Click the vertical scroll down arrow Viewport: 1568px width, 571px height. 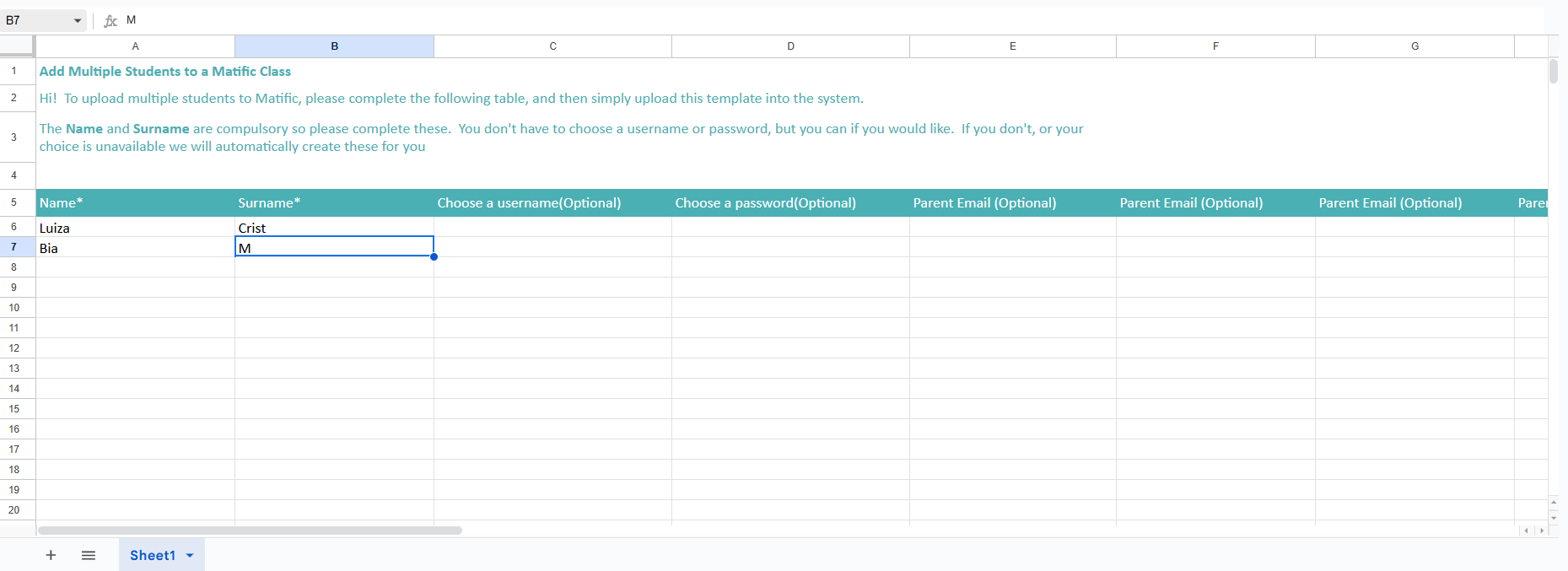coord(1554,517)
